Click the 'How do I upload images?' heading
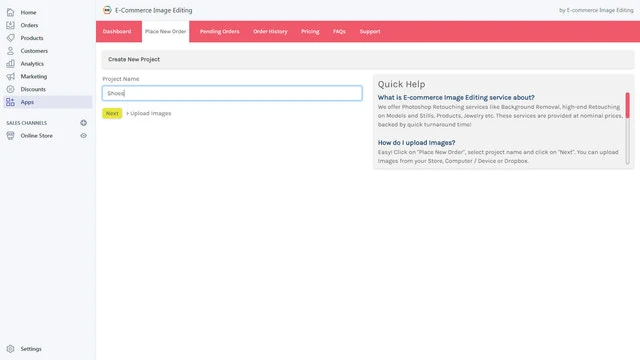The height and width of the screenshot is (360, 640). pos(416,142)
